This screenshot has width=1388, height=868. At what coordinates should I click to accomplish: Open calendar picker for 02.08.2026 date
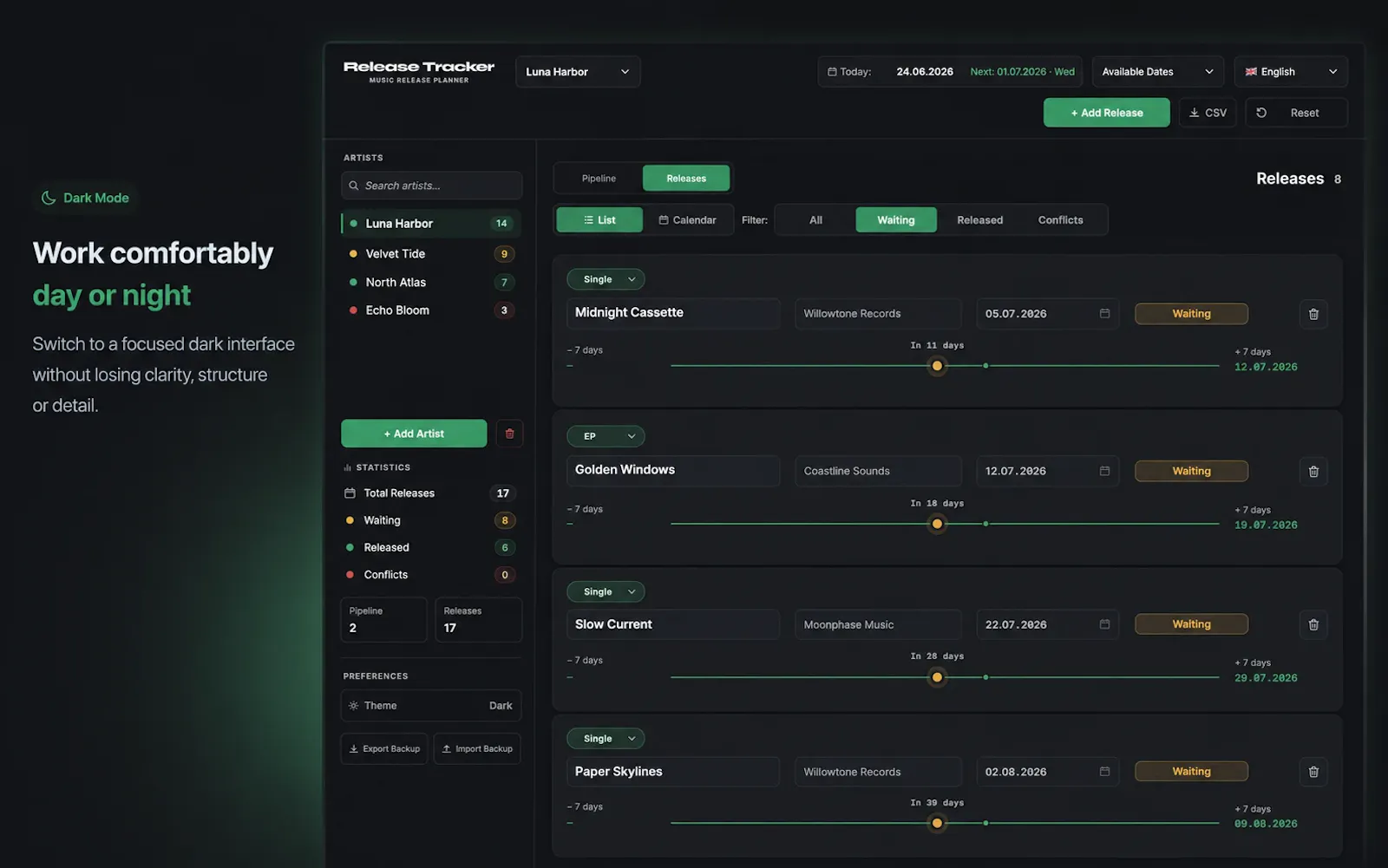[1104, 772]
